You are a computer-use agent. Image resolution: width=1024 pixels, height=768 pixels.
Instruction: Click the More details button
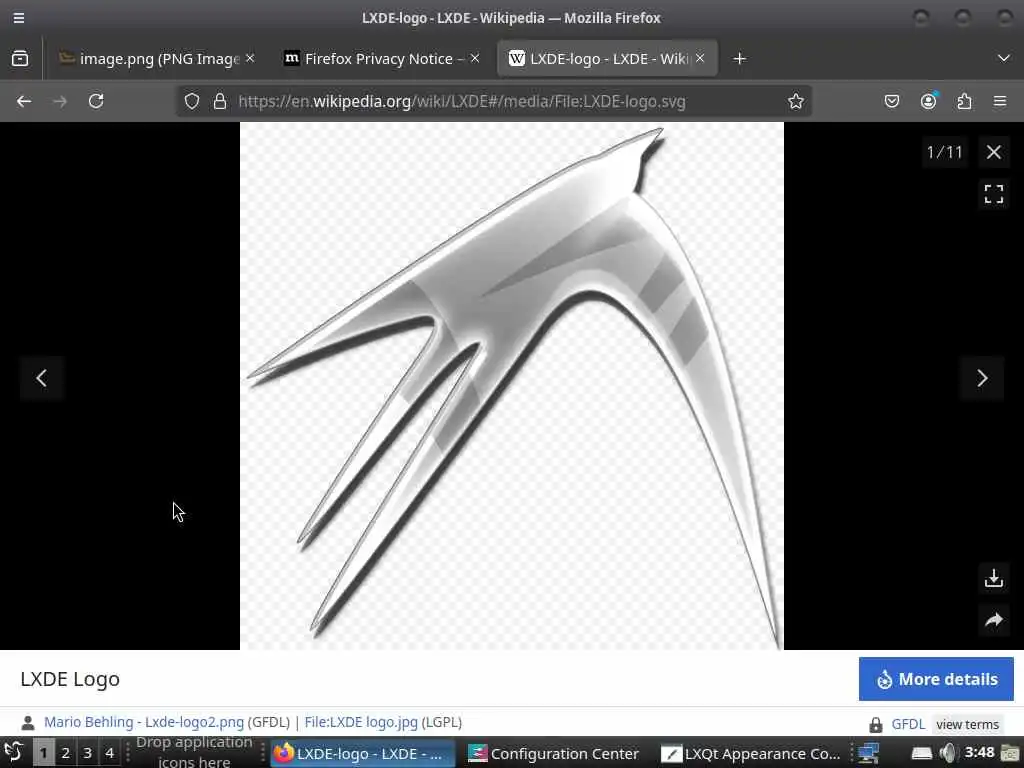click(936, 679)
